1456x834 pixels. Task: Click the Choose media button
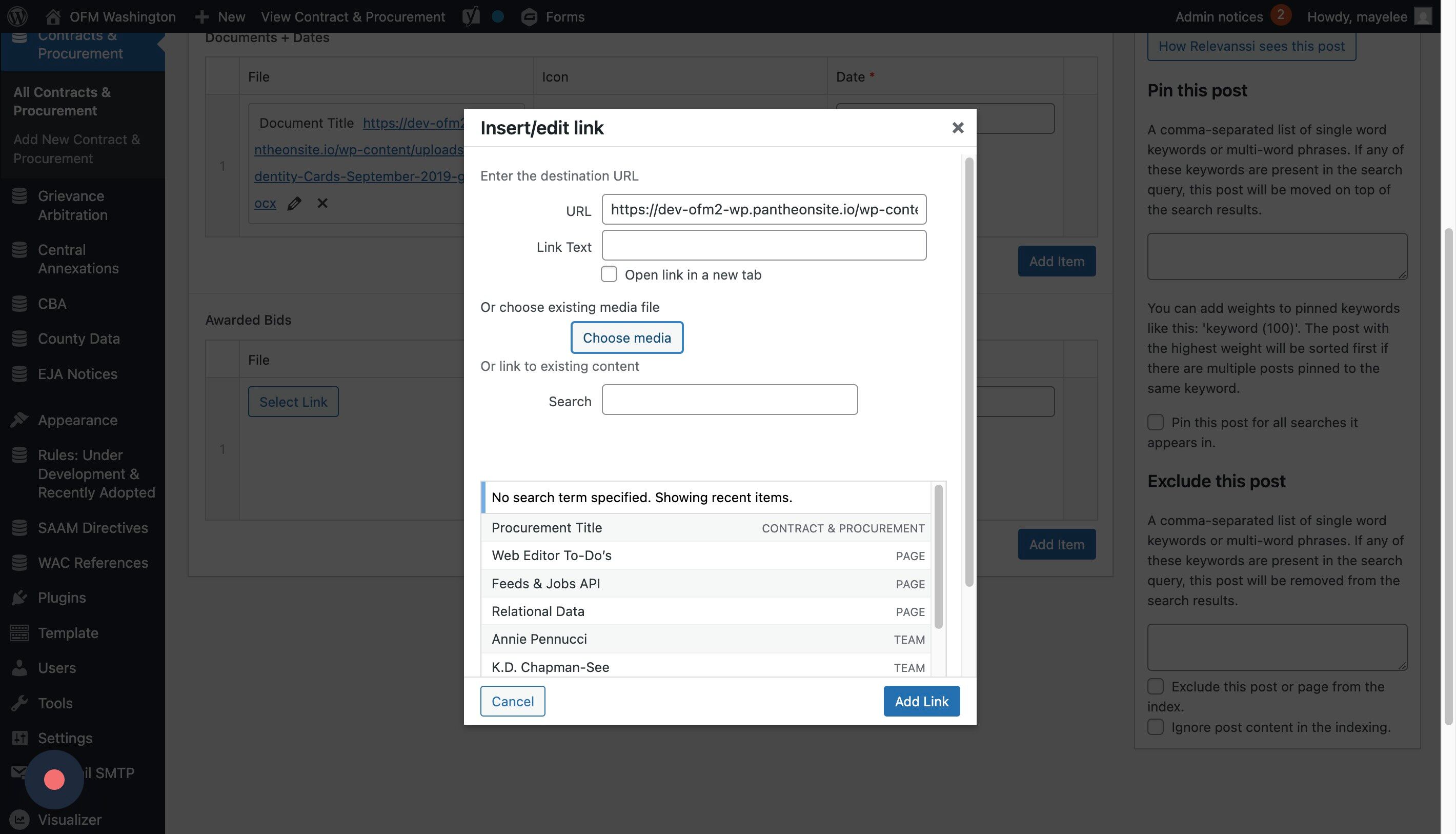pos(626,337)
